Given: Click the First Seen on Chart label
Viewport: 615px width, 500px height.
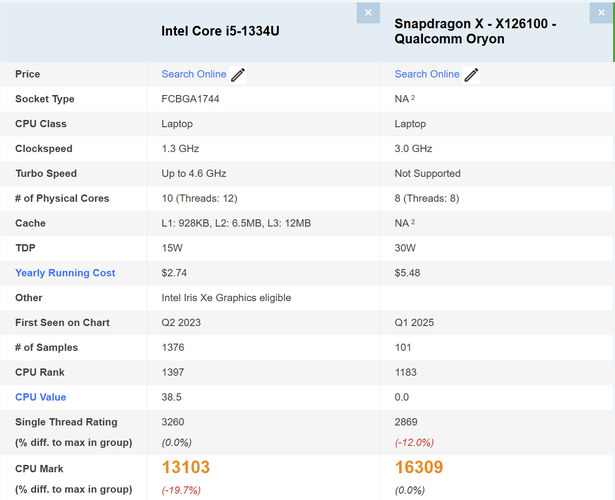Looking at the screenshot, I should (x=62, y=323).
